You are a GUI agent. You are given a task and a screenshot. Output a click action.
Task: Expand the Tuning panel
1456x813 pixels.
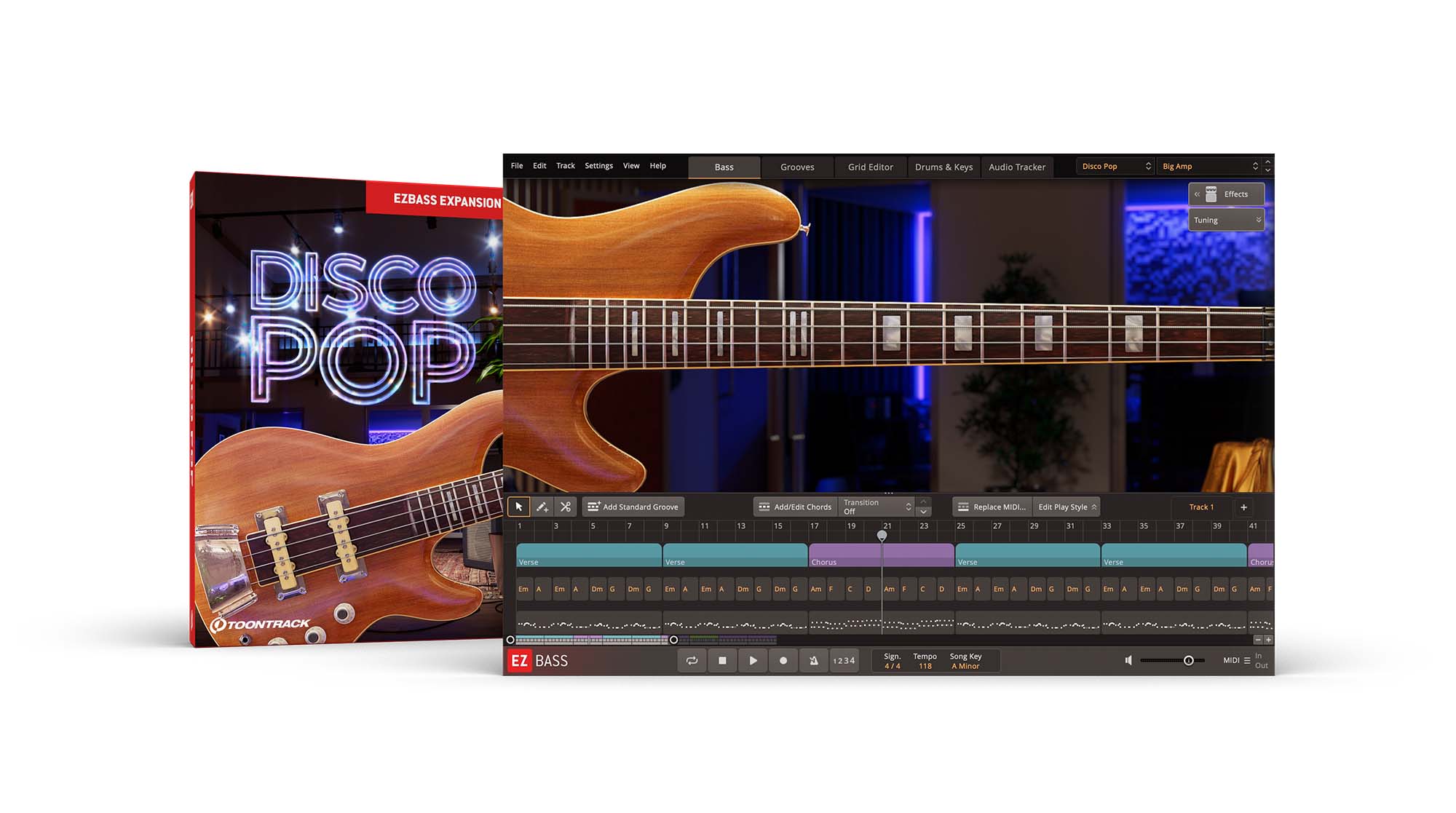click(1226, 220)
